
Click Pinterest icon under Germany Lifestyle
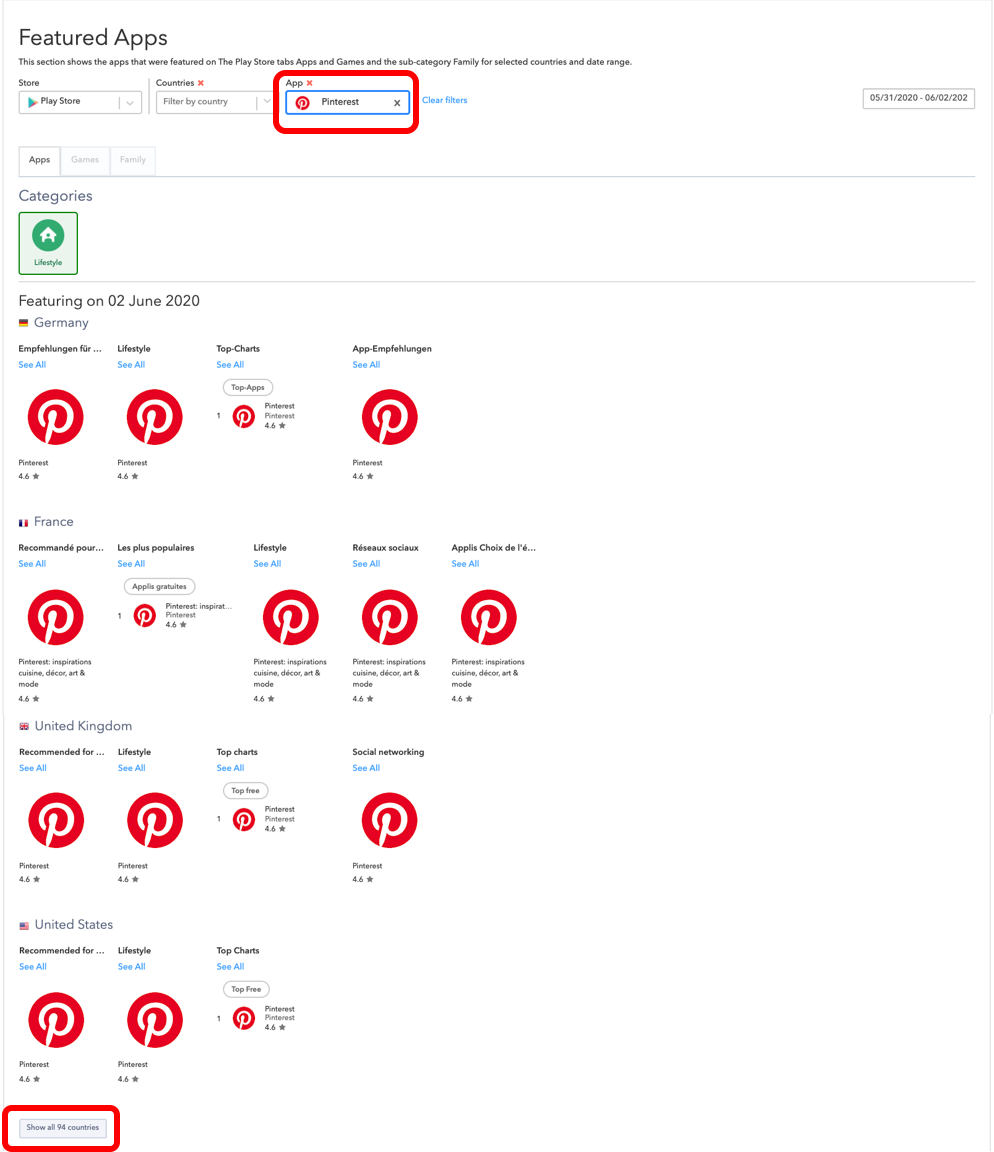[x=154, y=417]
